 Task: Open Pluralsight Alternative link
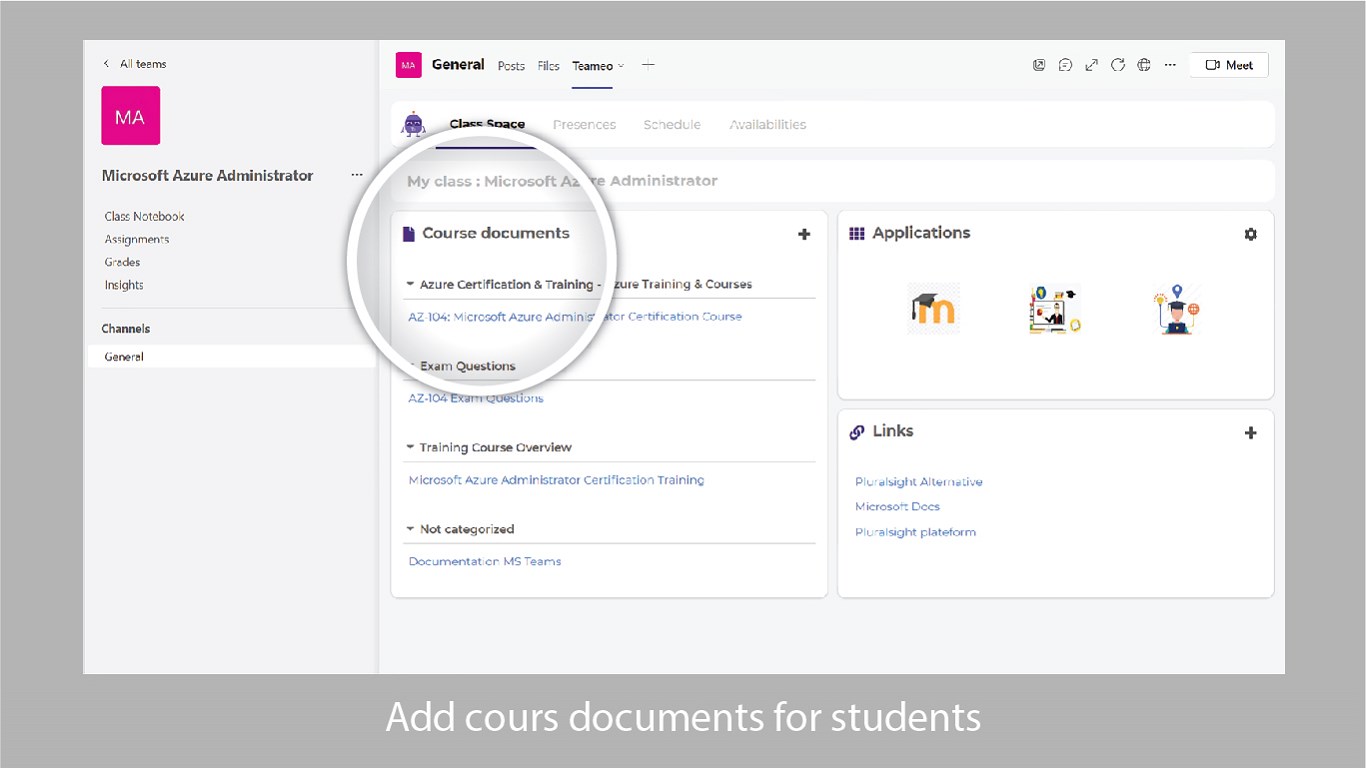(x=919, y=482)
